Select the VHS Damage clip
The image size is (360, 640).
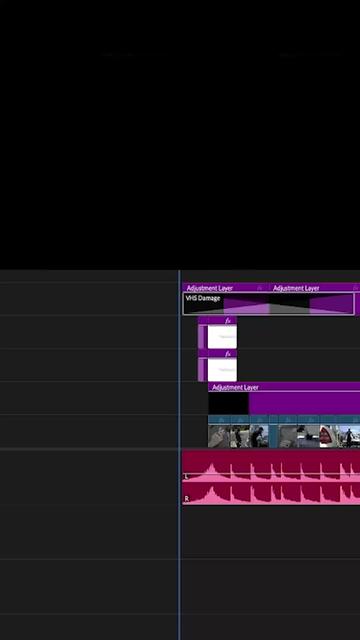[x=268, y=304]
